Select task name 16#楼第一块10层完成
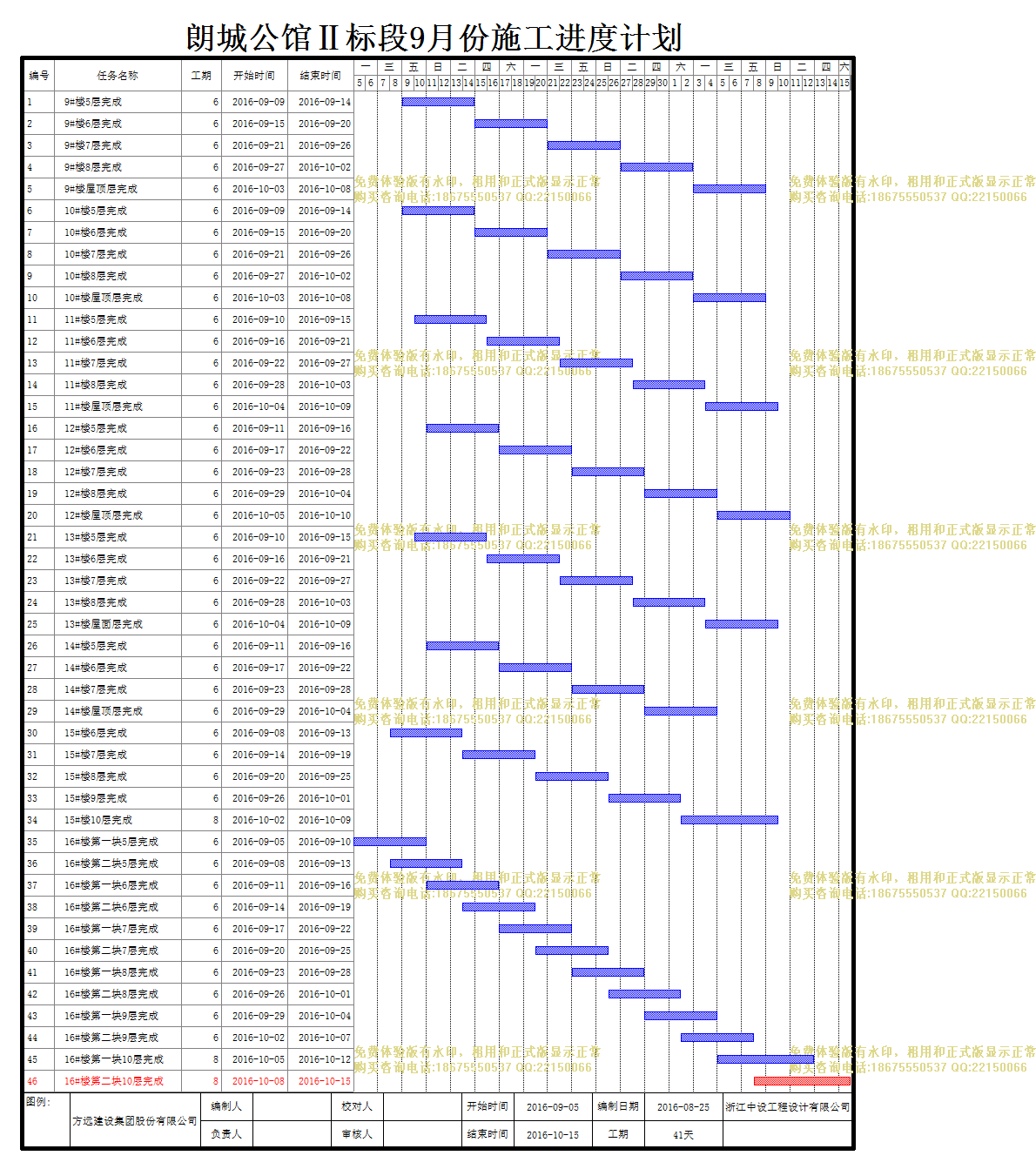The image size is (1036, 1169). [x=114, y=1059]
